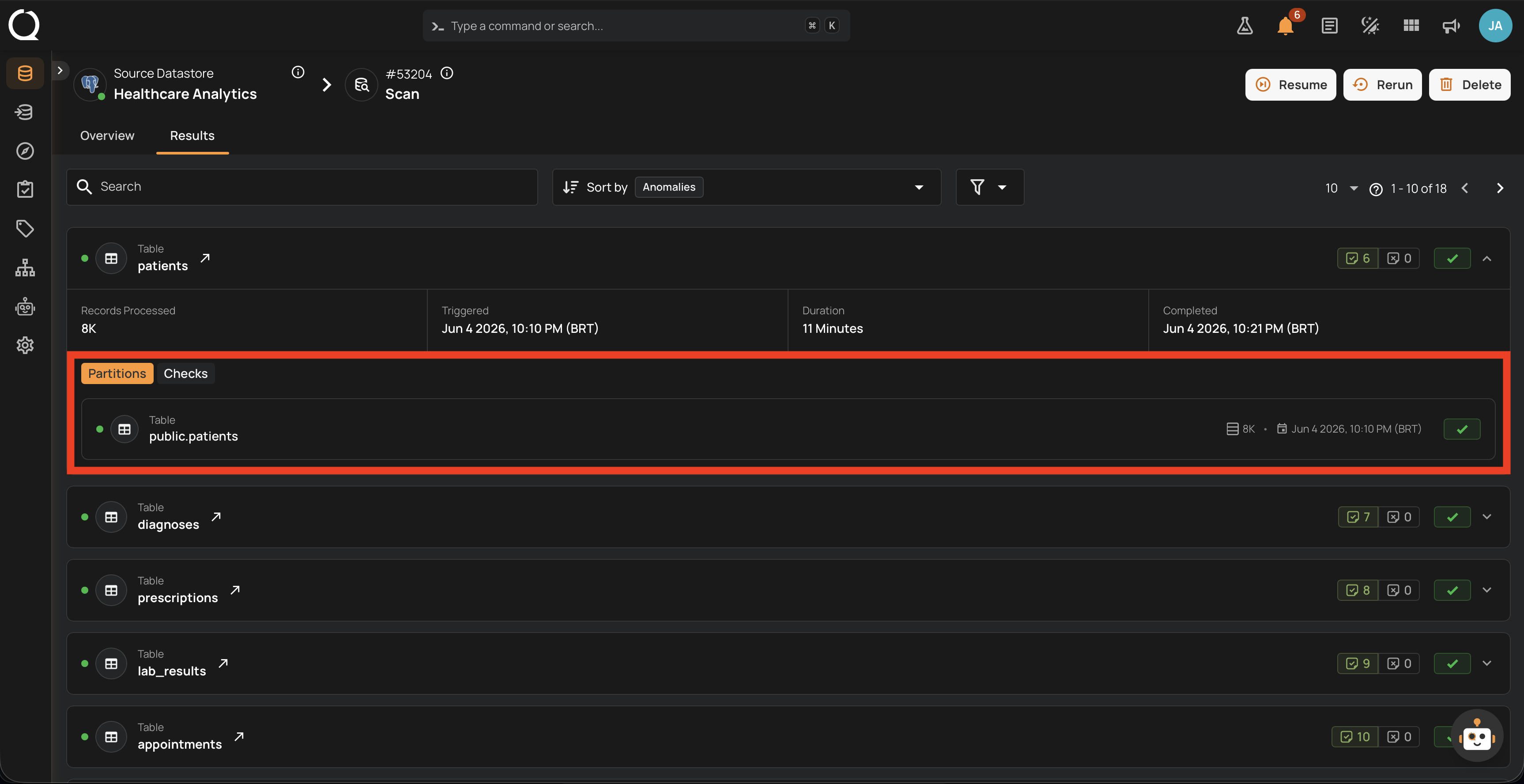The height and width of the screenshot is (784, 1524).
Task: Open the apps grid icon
Action: (1411, 26)
